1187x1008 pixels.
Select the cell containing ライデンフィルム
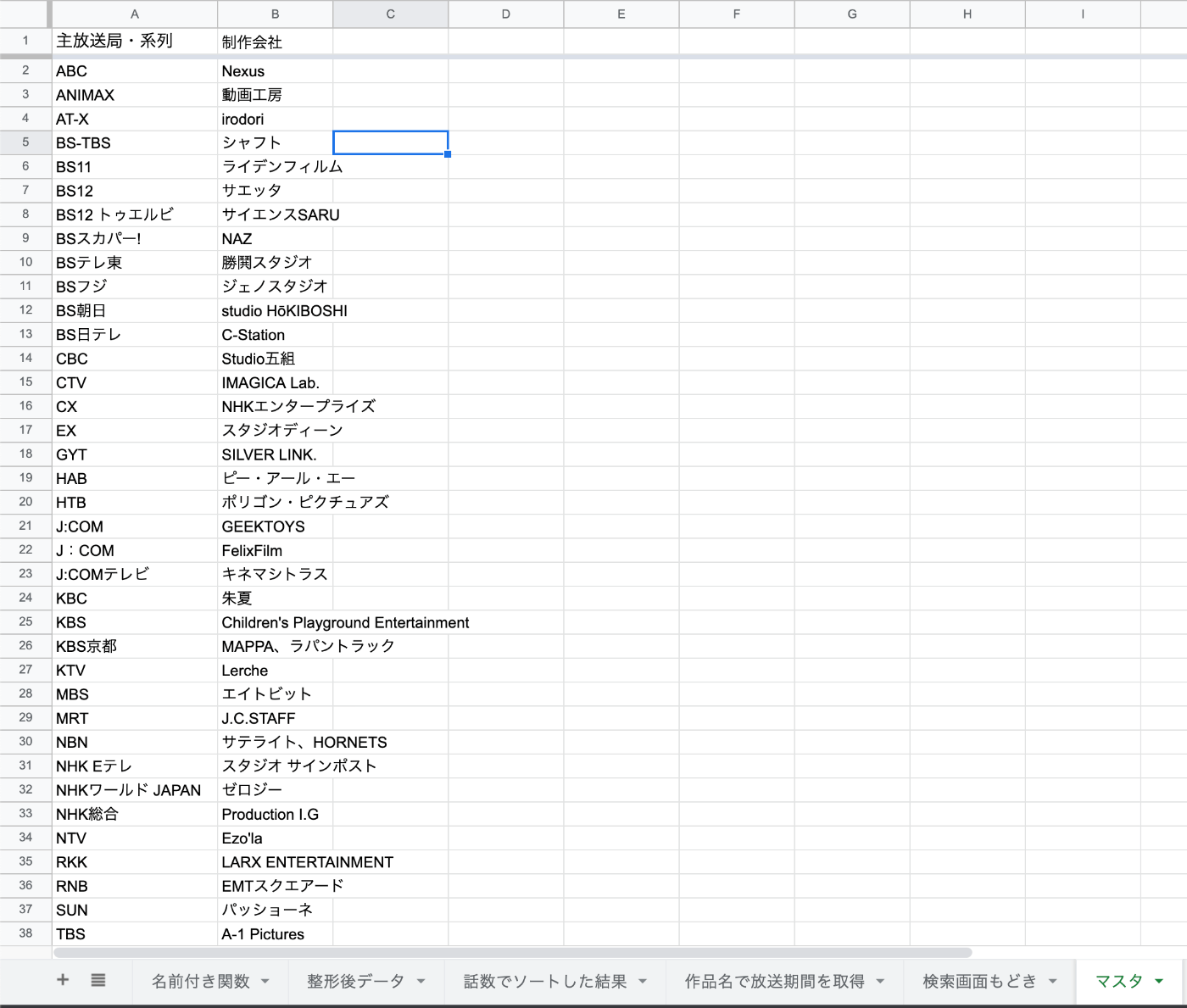point(276,167)
